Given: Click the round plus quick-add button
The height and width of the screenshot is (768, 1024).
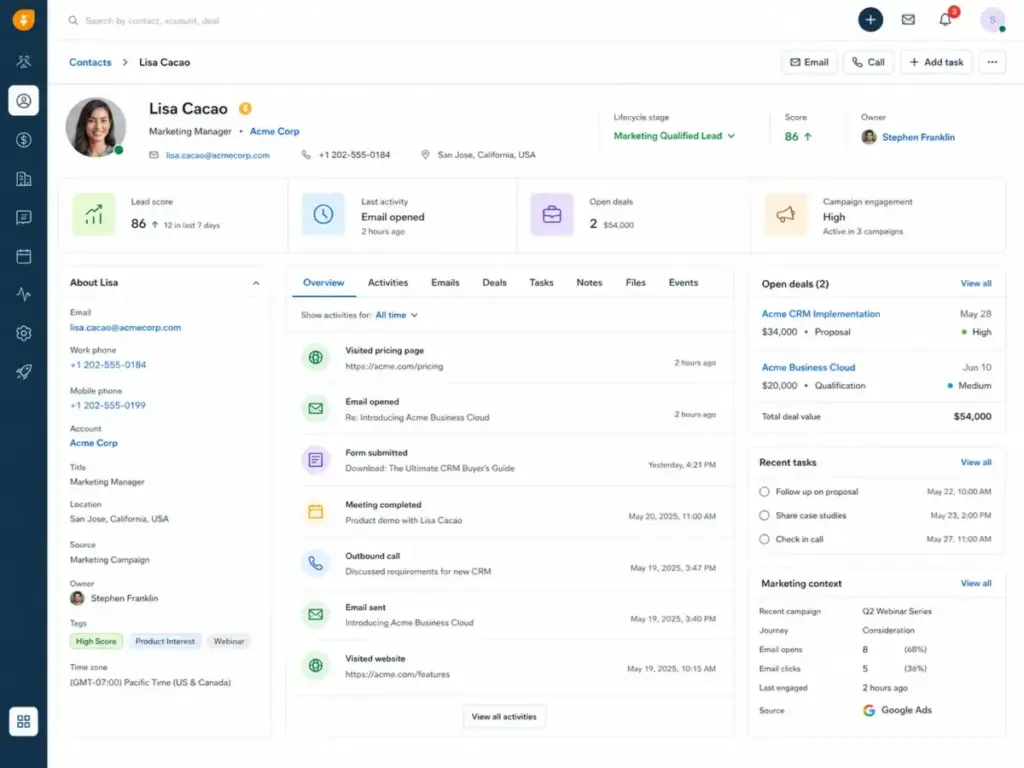Looking at the screenshot, I should tap(870, 20).
